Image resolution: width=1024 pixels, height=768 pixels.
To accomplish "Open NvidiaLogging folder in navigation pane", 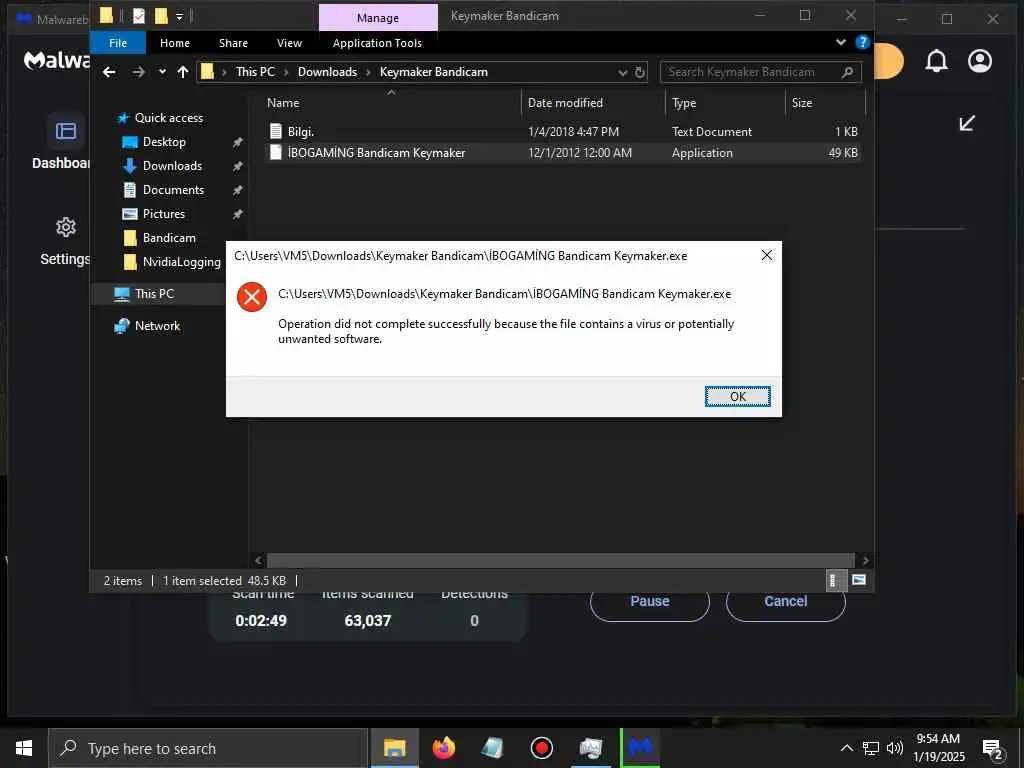I will tap(181, 262).
